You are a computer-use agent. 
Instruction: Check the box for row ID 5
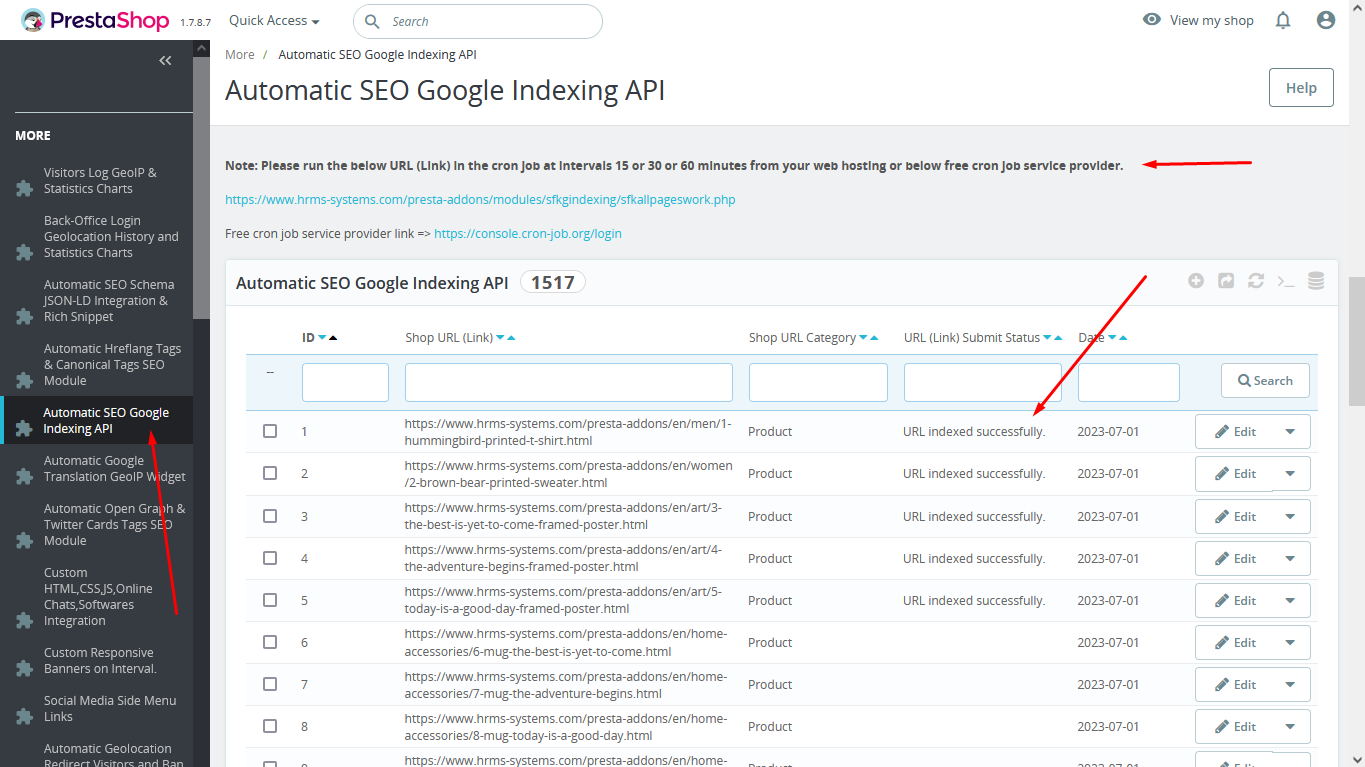click(x=270, y=600)
